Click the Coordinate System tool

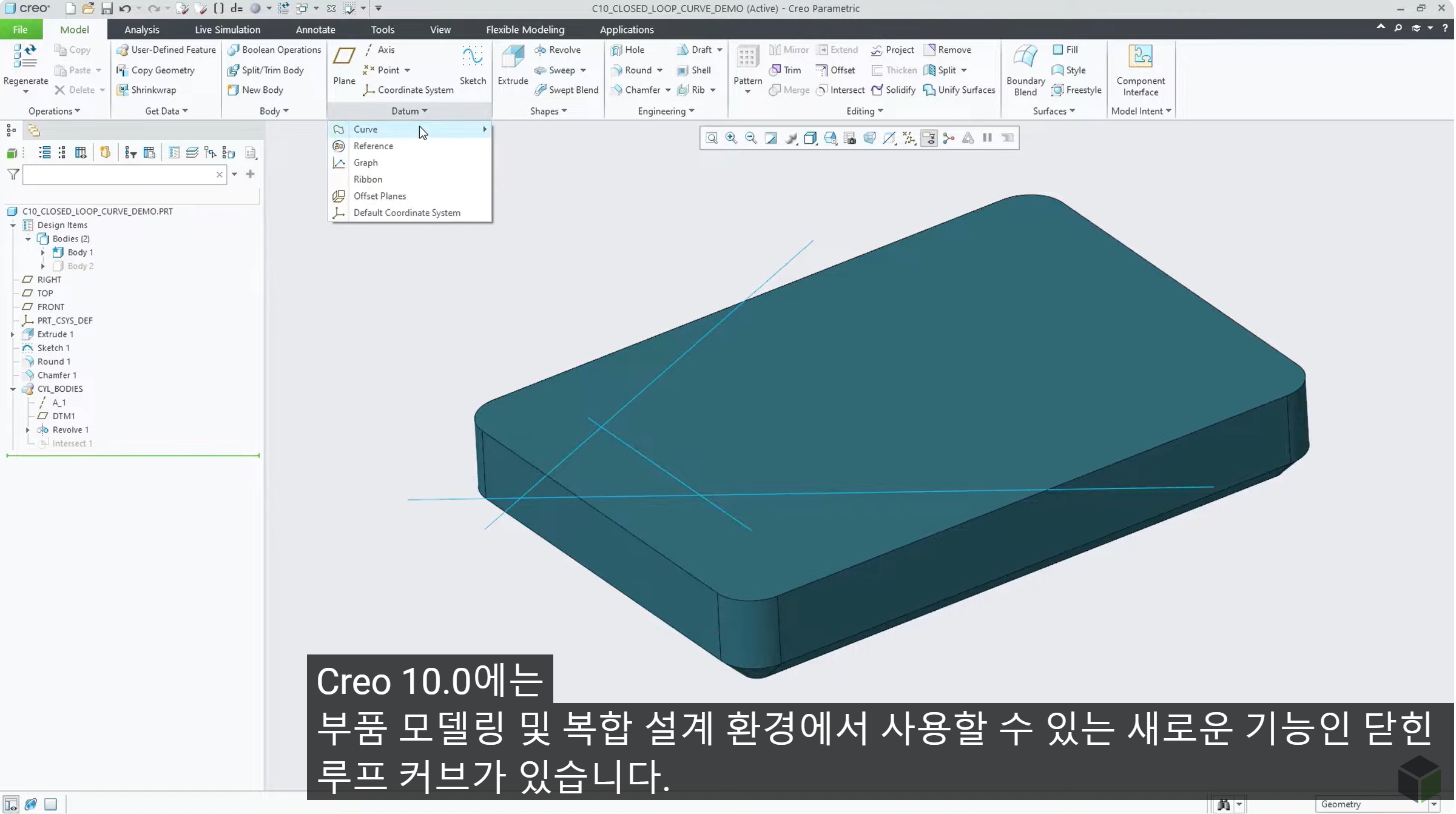click(x=408, y=90)
